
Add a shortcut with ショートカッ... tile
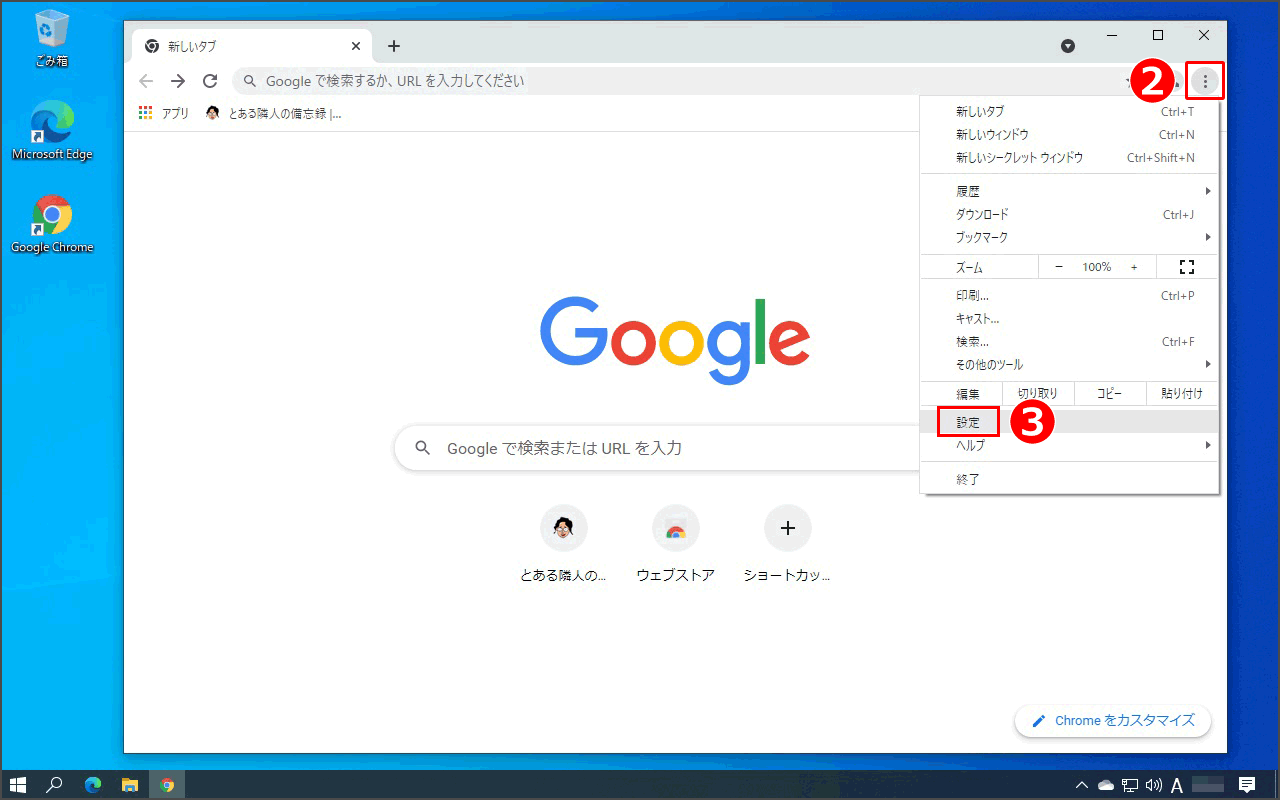[x=787, y=545]
